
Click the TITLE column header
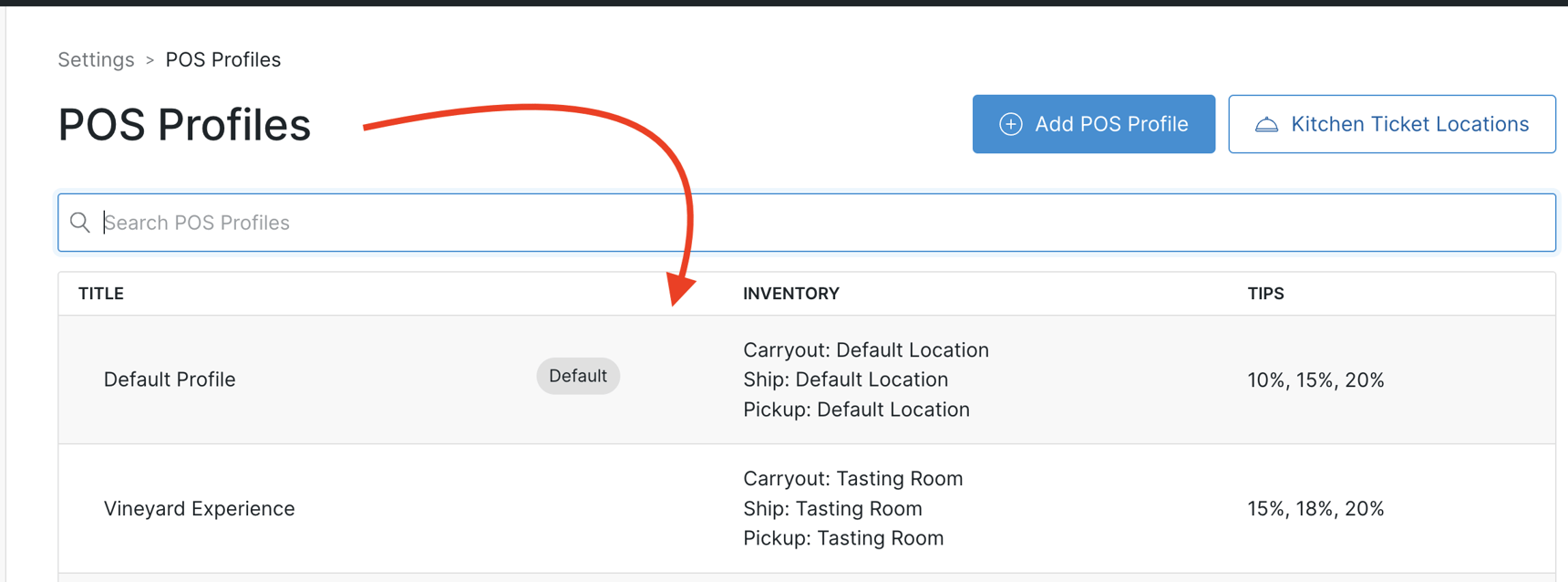point(101,294)
